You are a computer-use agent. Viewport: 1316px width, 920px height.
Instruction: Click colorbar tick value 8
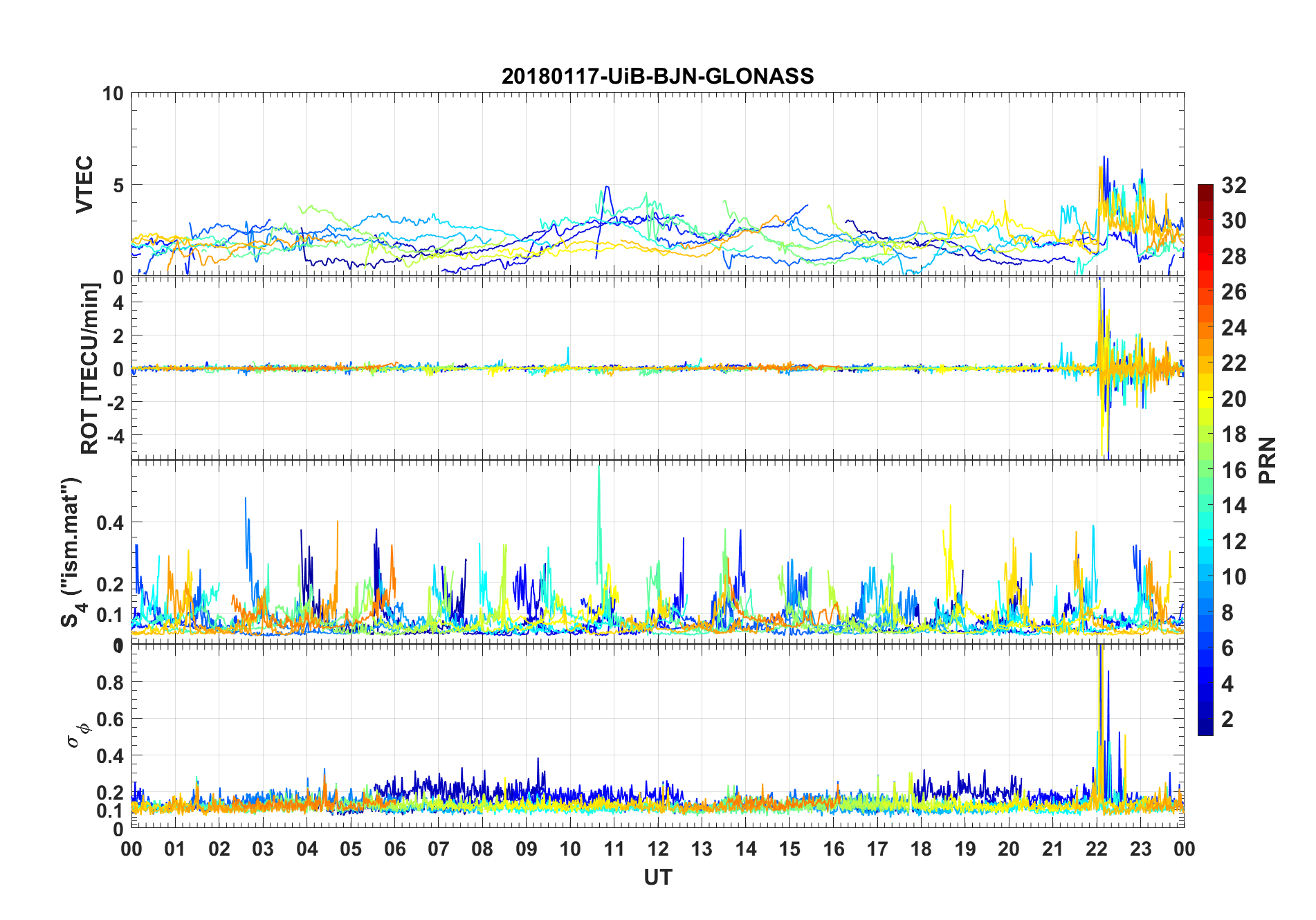(x=1227, y=613)
